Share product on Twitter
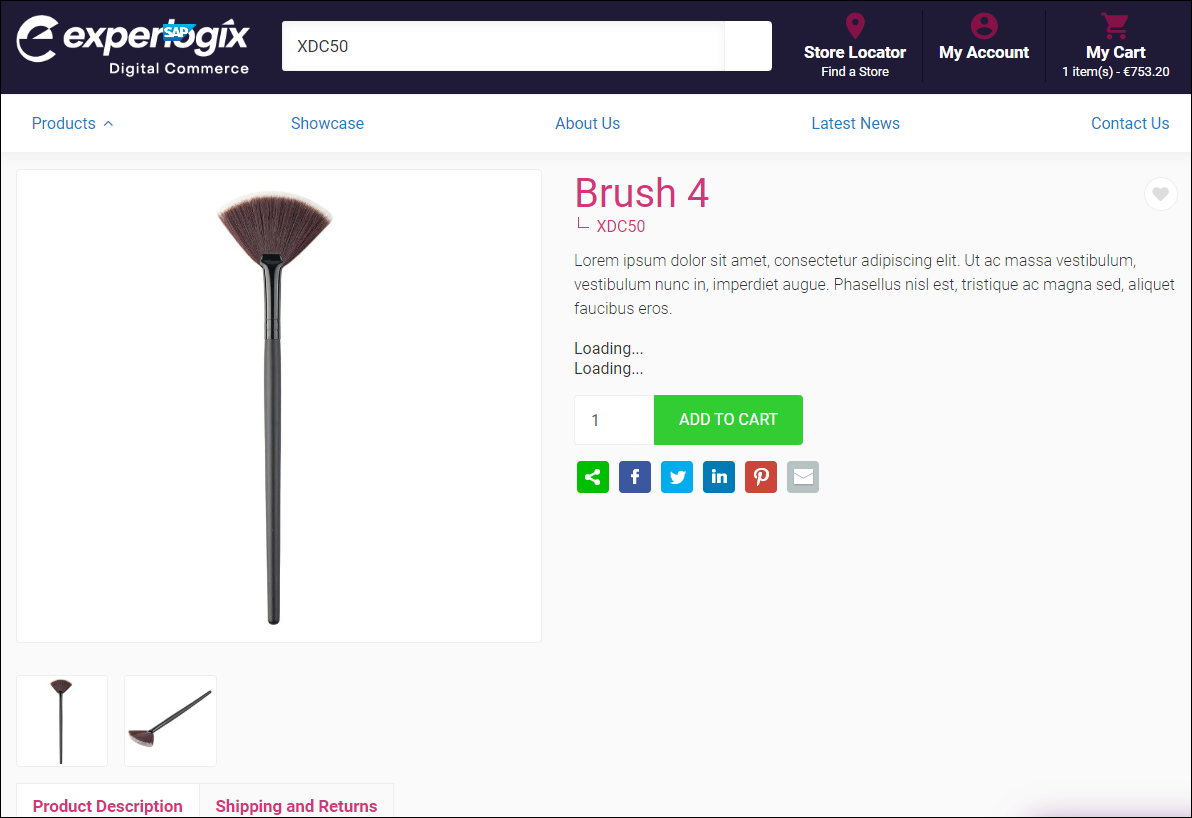The height and width of the screenshot is (818, 1192). coord(677,477)
